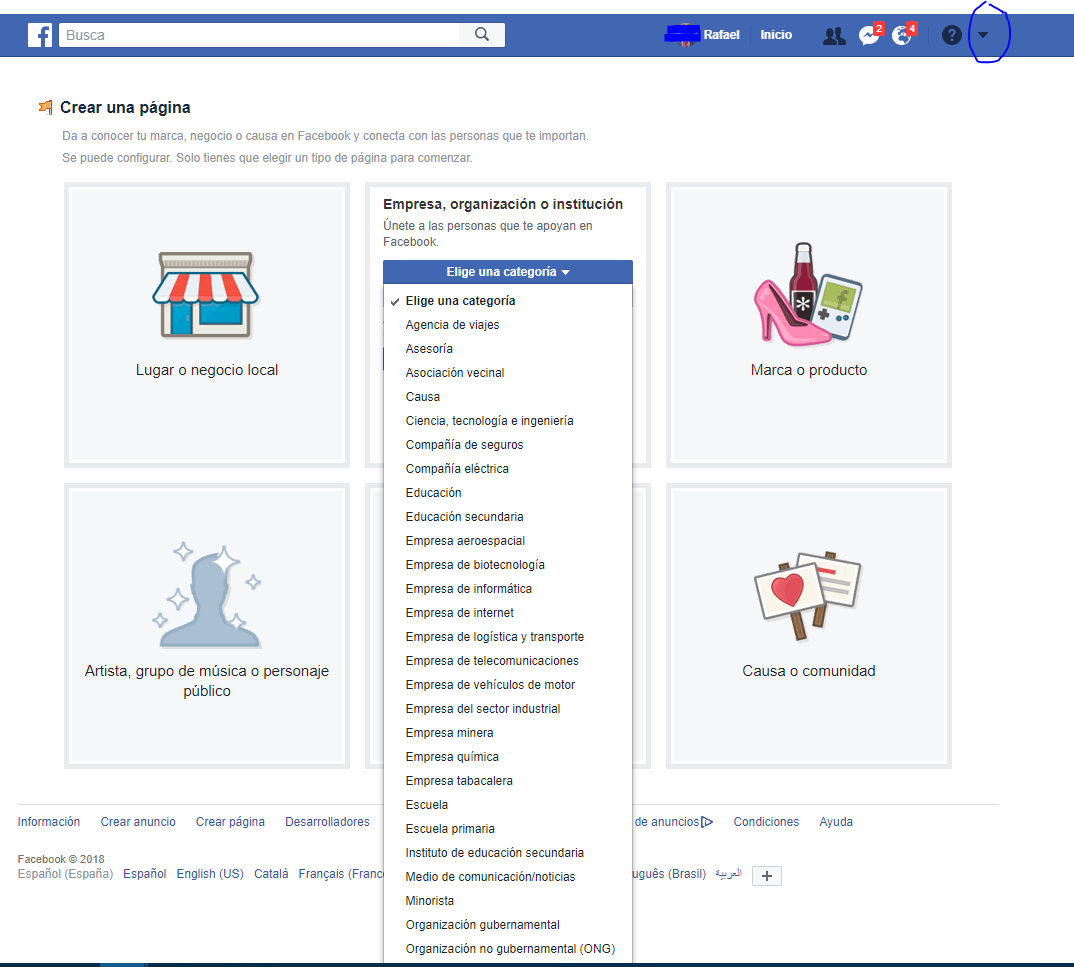Choose Medio de comunicación/noticias
Viewport: 1074px width, 967px height.
508,876
